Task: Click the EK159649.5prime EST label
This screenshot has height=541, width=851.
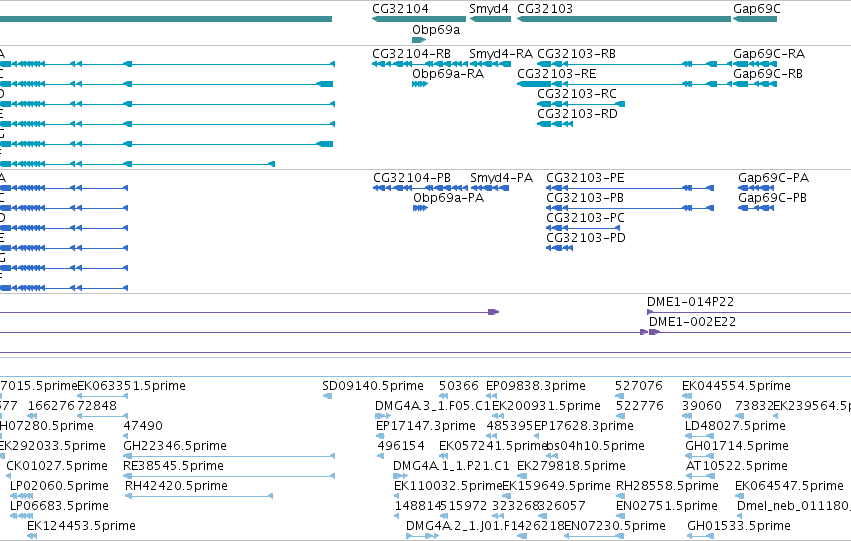Action: pyautogui.click(x=556, y=486)
